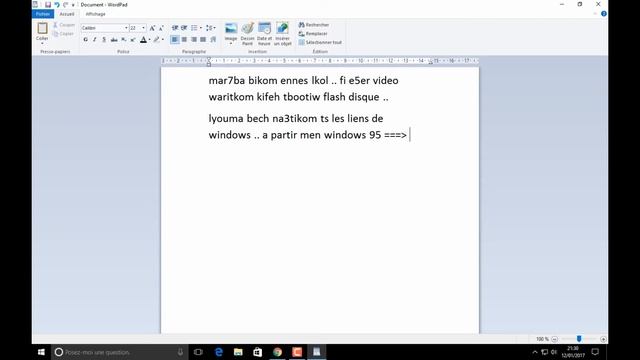640x360 pixels.
Task: Click Rechercher in Édition group
Action: point(313,25)
